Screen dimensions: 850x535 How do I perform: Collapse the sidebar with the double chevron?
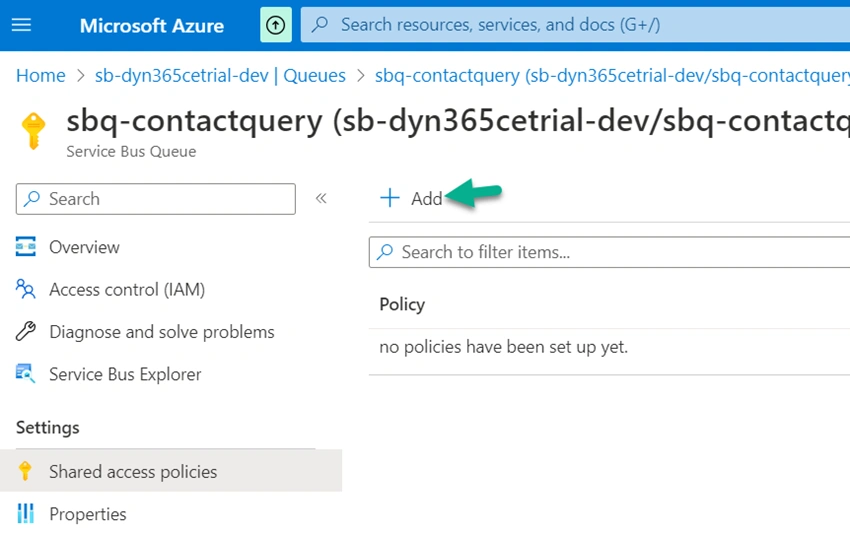(x=321, y=198)
